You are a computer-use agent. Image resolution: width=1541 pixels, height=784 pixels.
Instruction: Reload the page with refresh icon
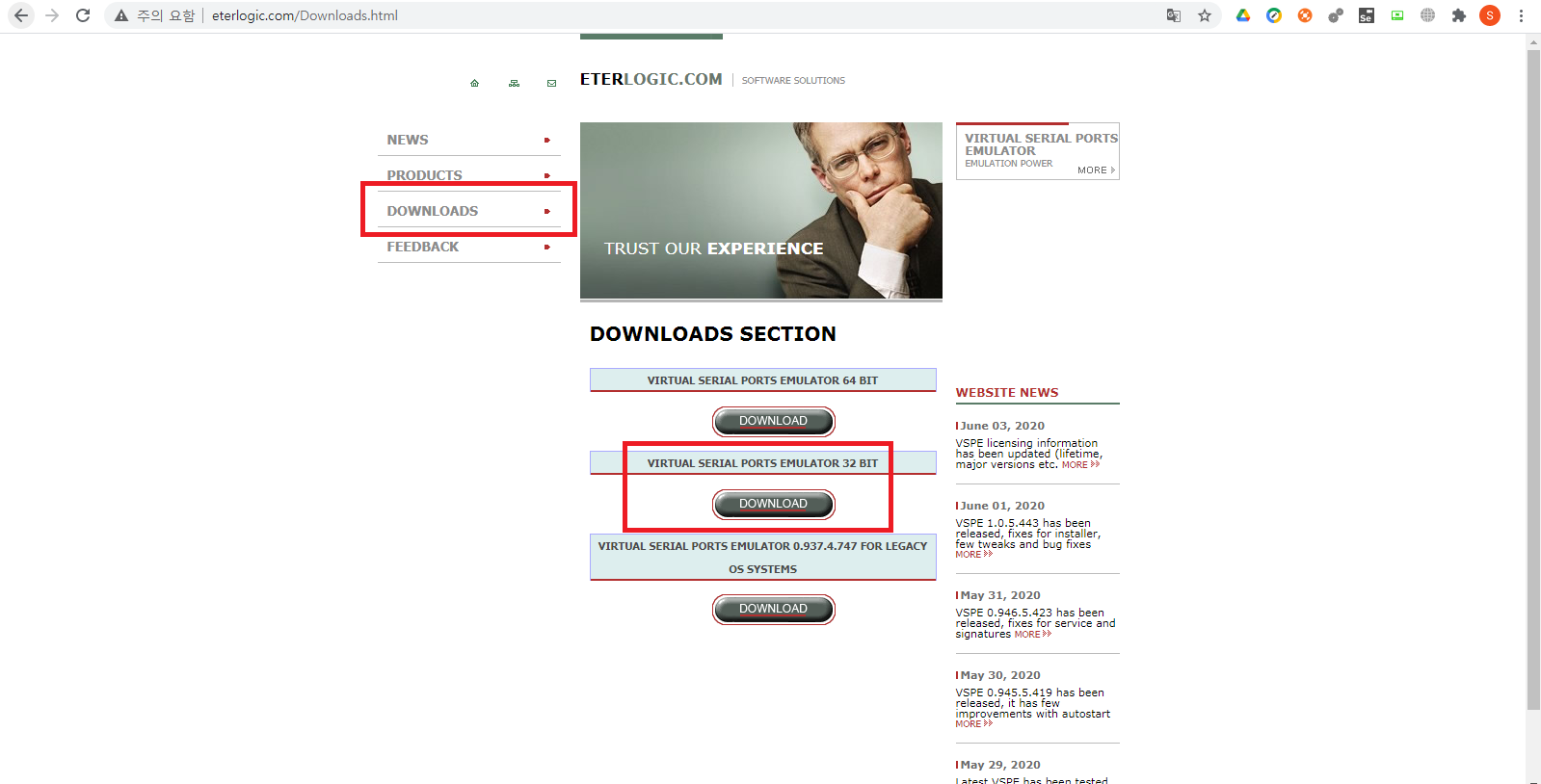83,15
